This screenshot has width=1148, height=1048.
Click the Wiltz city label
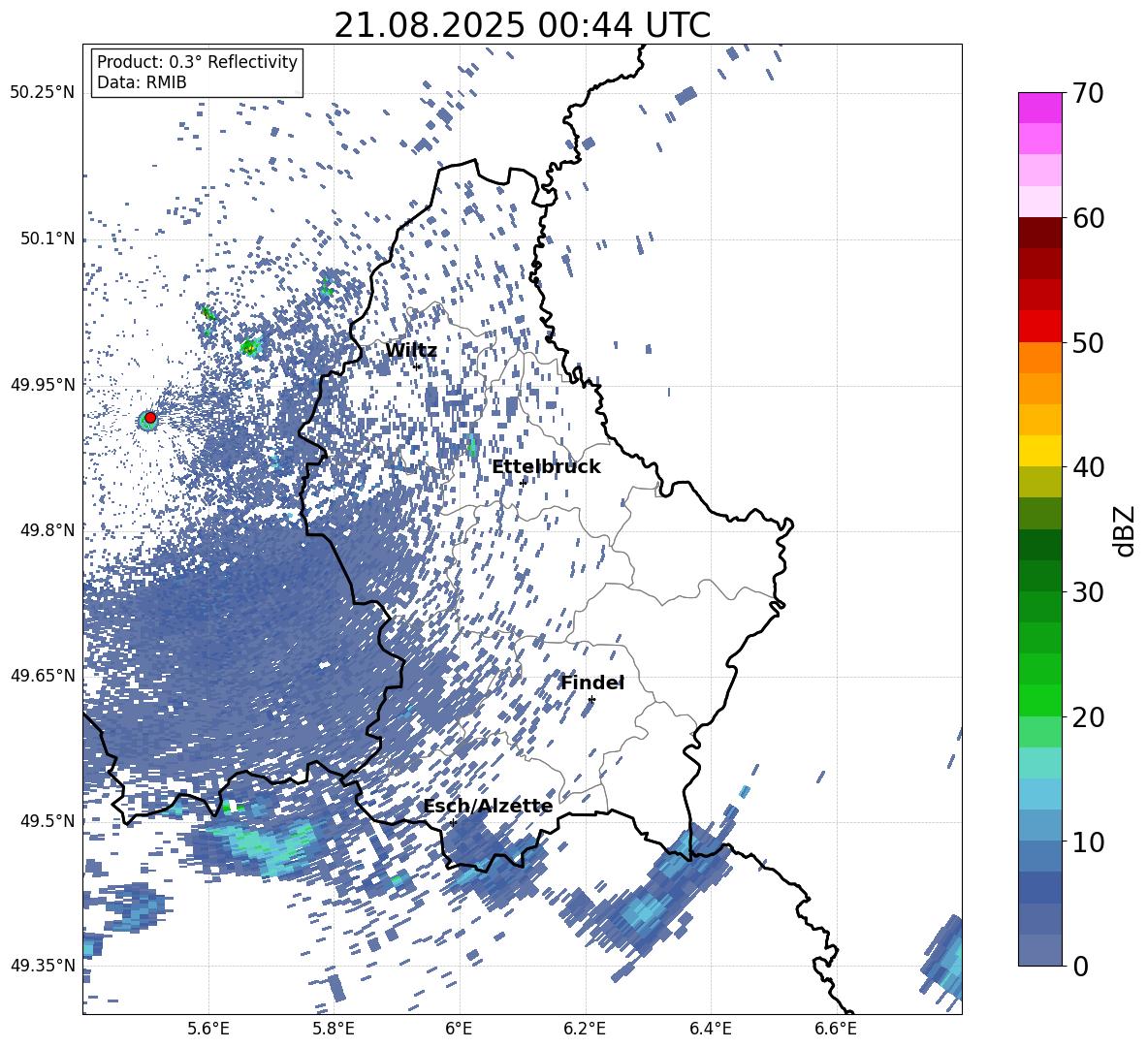point(411,351)
